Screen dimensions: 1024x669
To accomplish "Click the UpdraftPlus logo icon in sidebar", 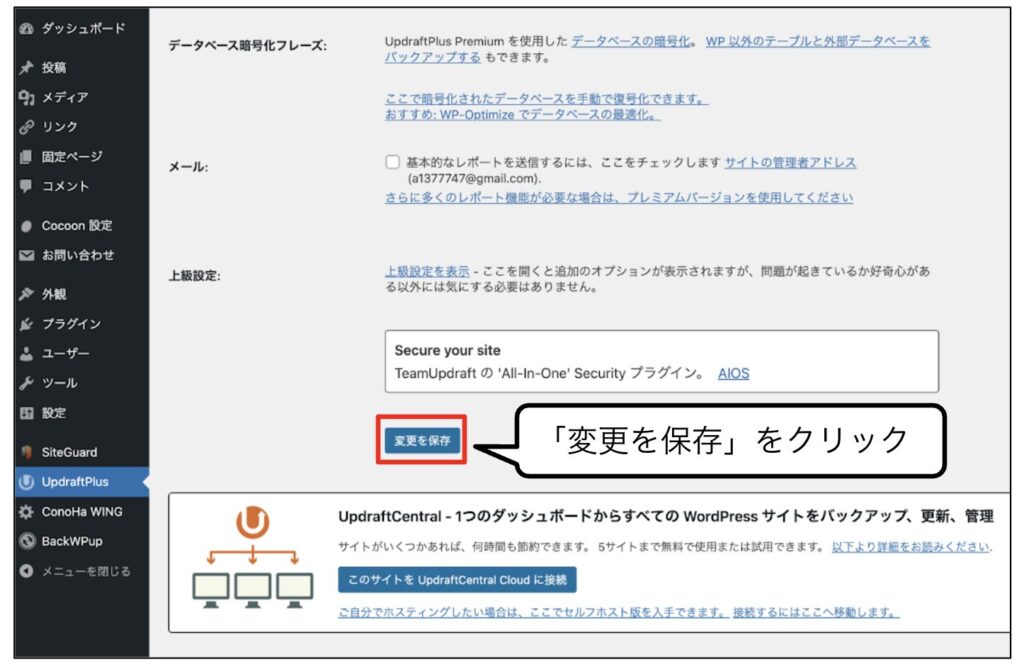I will click(26, 482).
